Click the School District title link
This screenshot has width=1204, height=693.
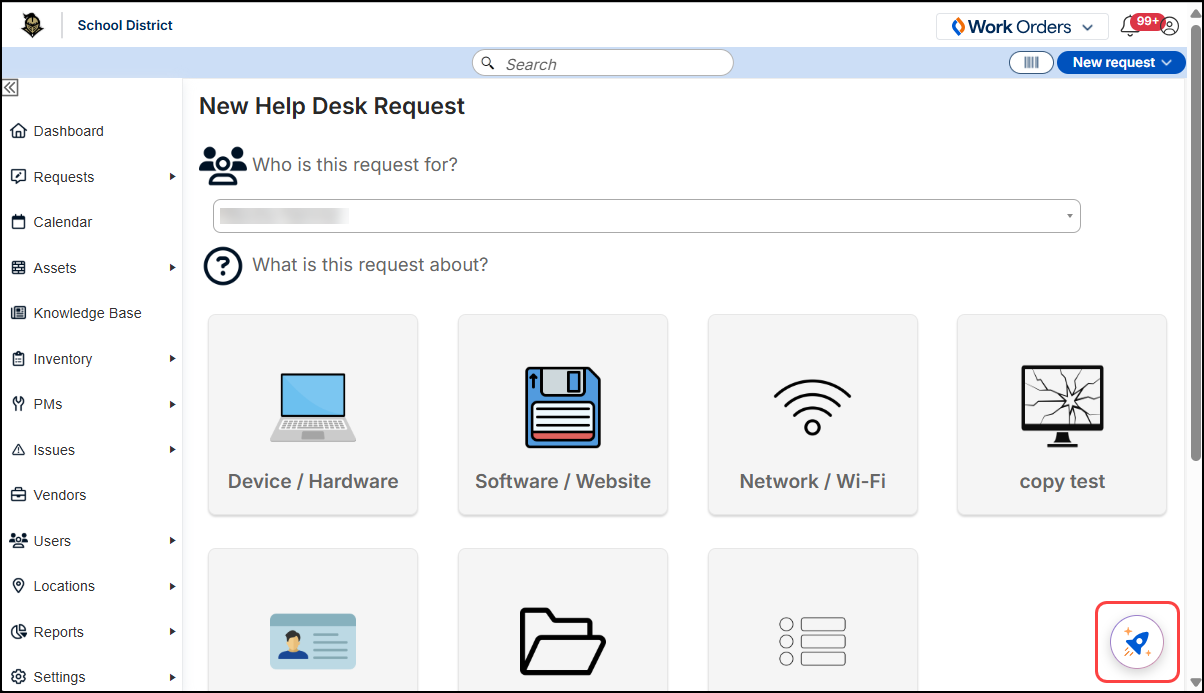(x=125, y=25)
